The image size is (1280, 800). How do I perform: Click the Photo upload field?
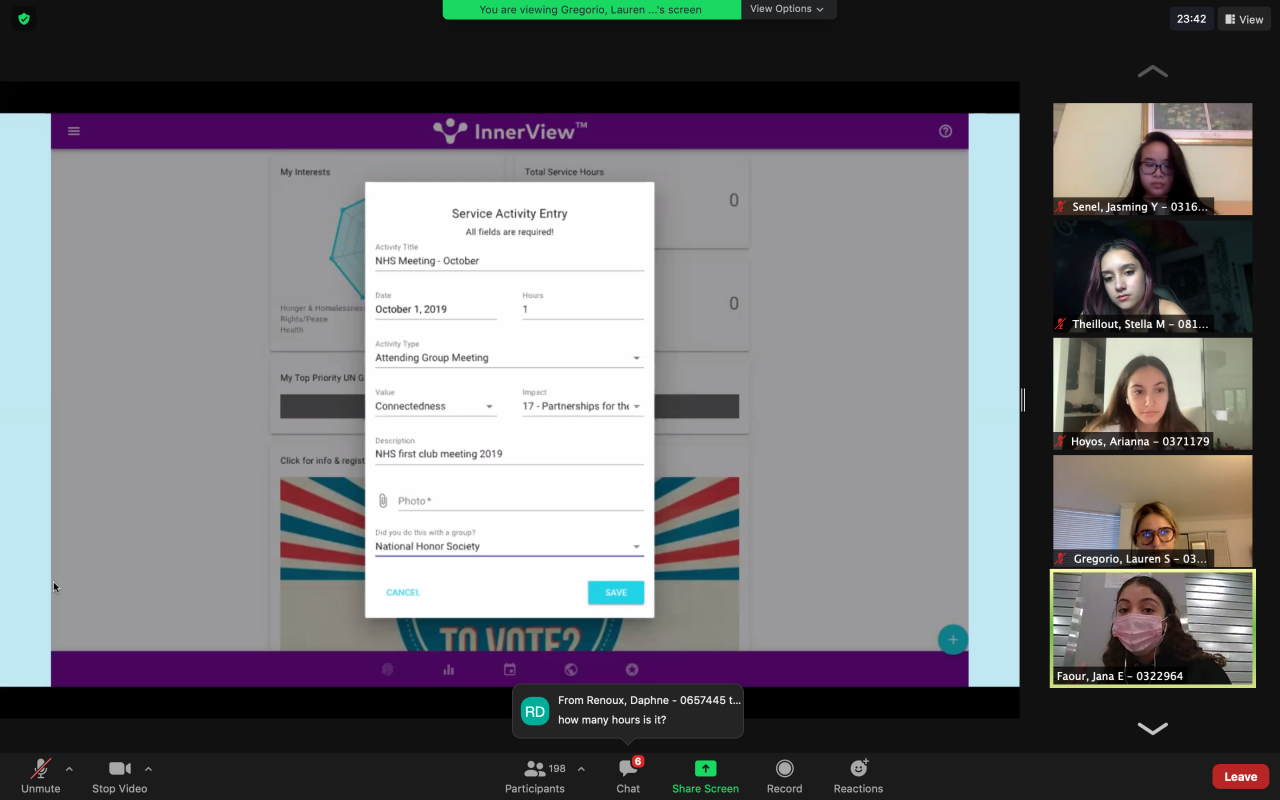click(x=520, y=501)
